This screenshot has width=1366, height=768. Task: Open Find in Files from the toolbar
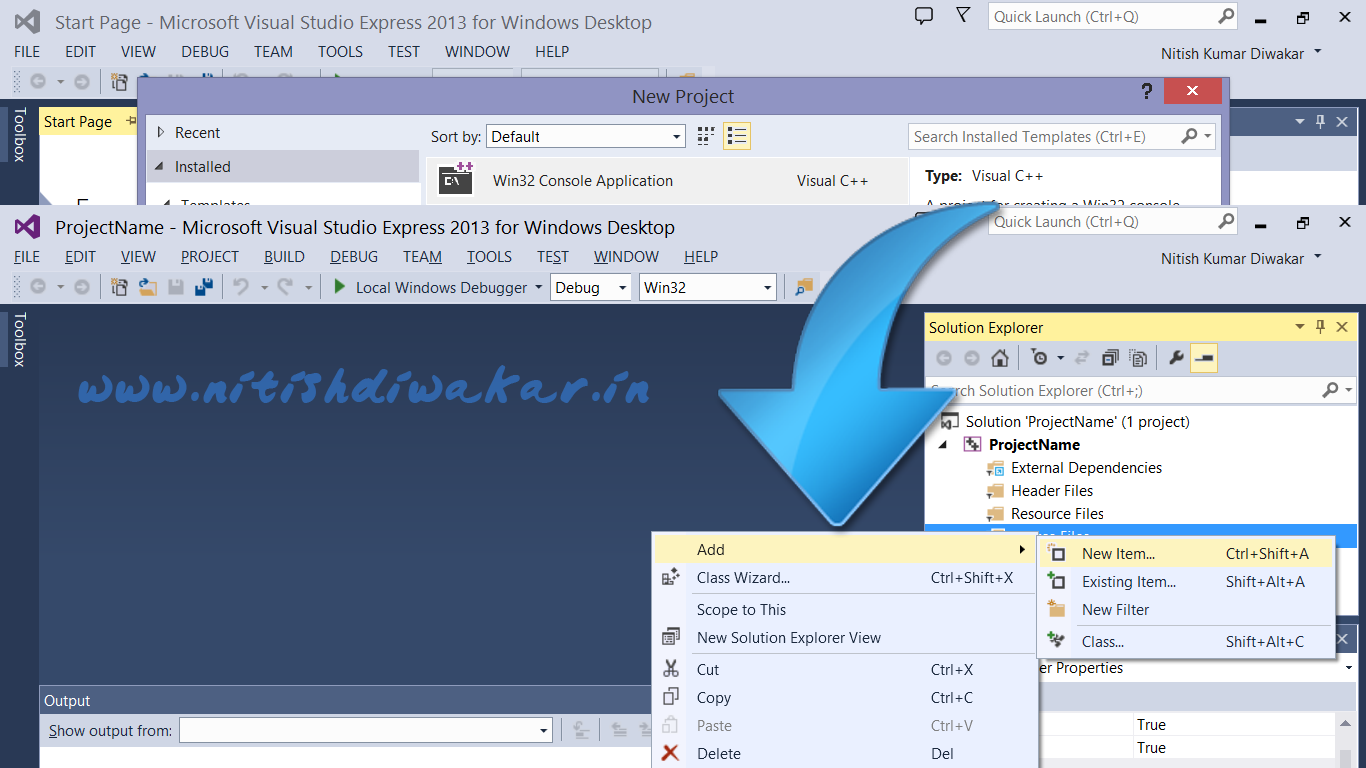coord(803,287)
